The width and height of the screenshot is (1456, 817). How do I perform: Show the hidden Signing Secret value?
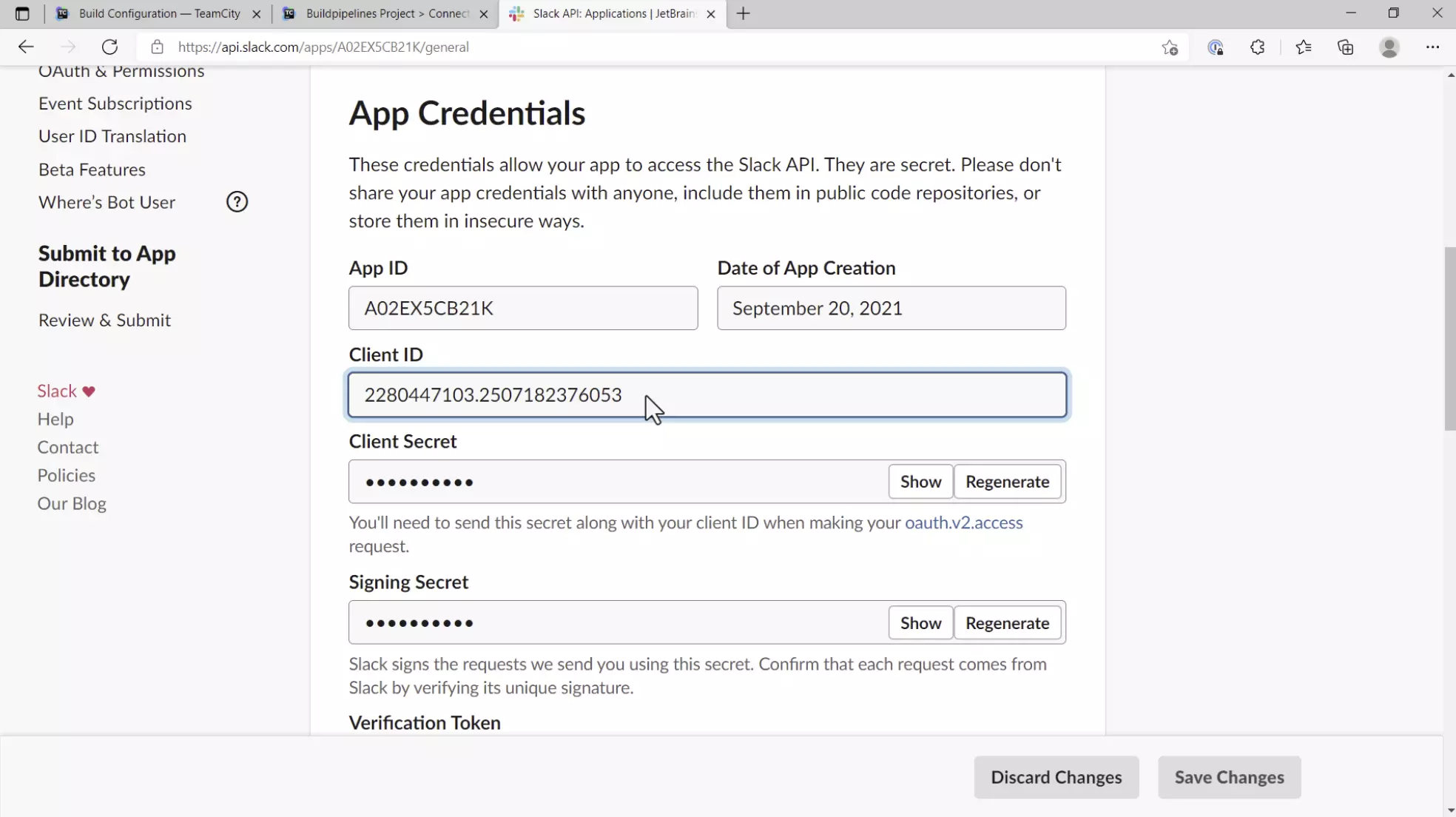click(x=920, y=622)
